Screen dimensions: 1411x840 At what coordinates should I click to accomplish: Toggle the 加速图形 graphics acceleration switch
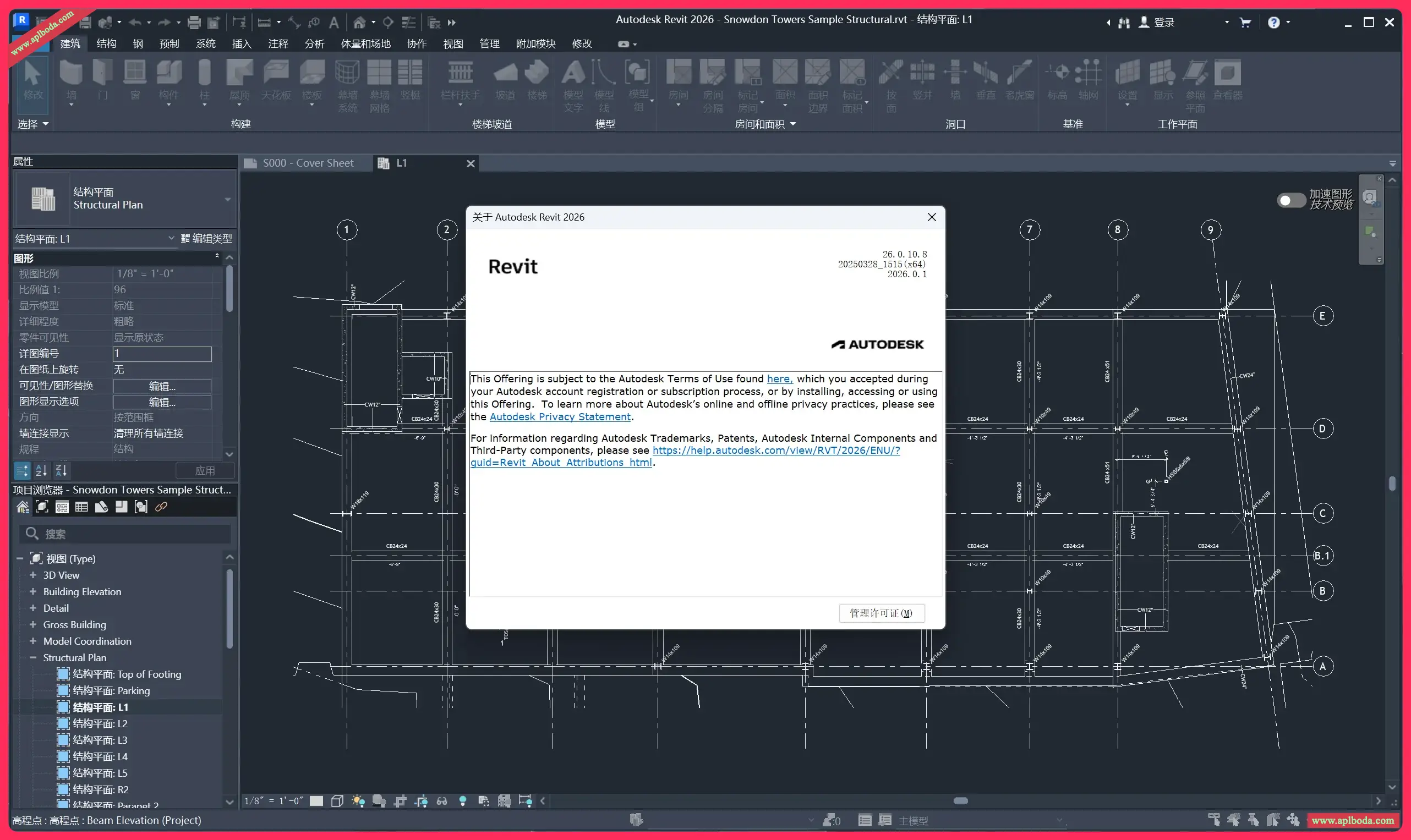(1291, 200)
